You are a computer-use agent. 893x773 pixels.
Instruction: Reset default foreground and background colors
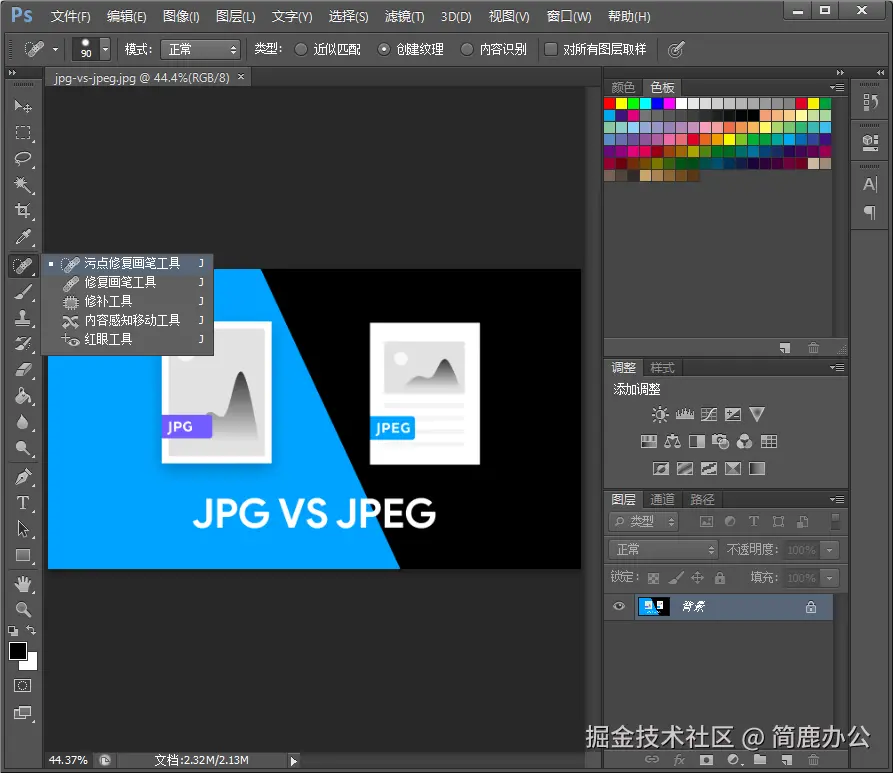coord(13,631)
